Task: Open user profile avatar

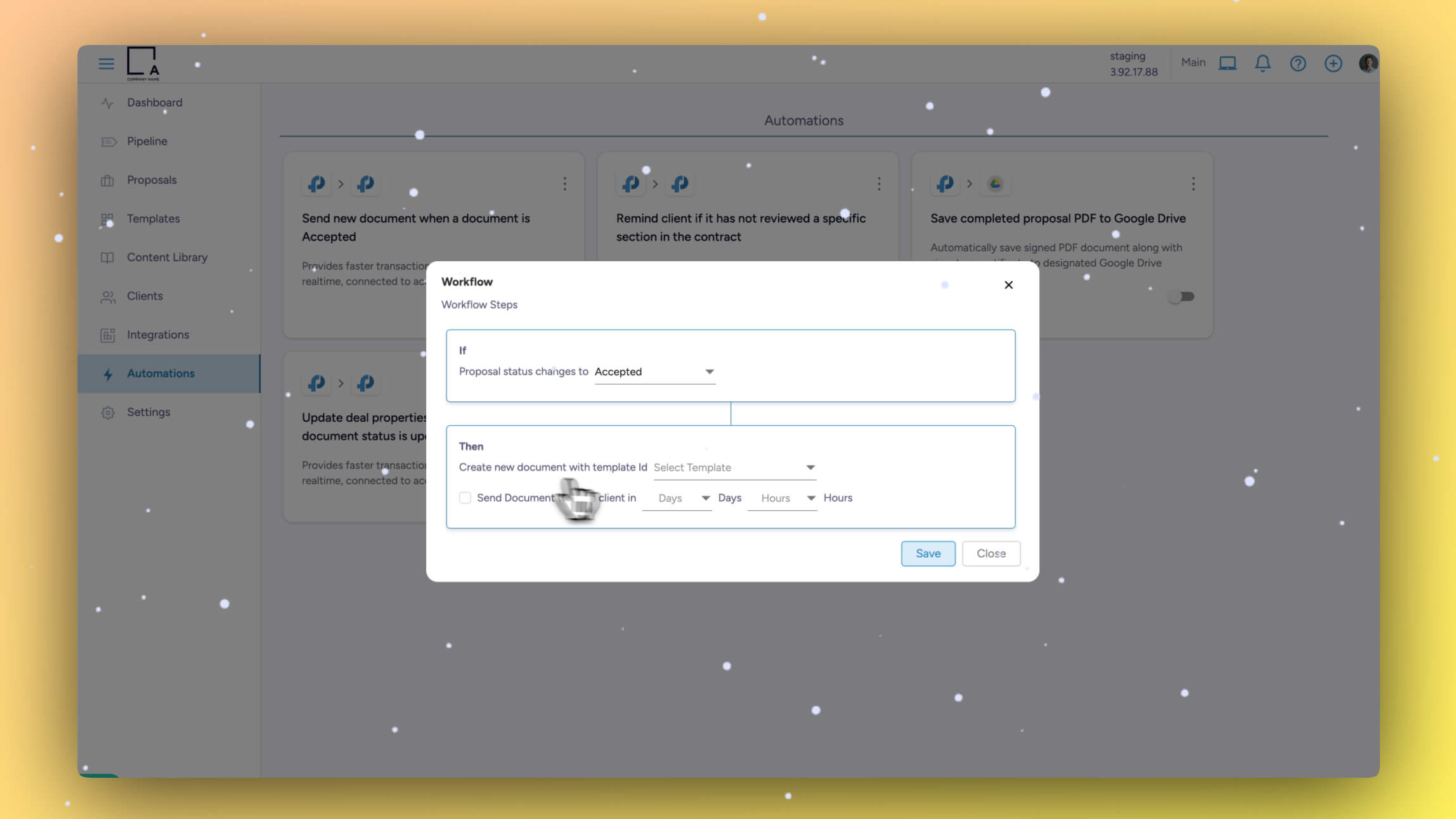Action: click(x=1368, y=63)
